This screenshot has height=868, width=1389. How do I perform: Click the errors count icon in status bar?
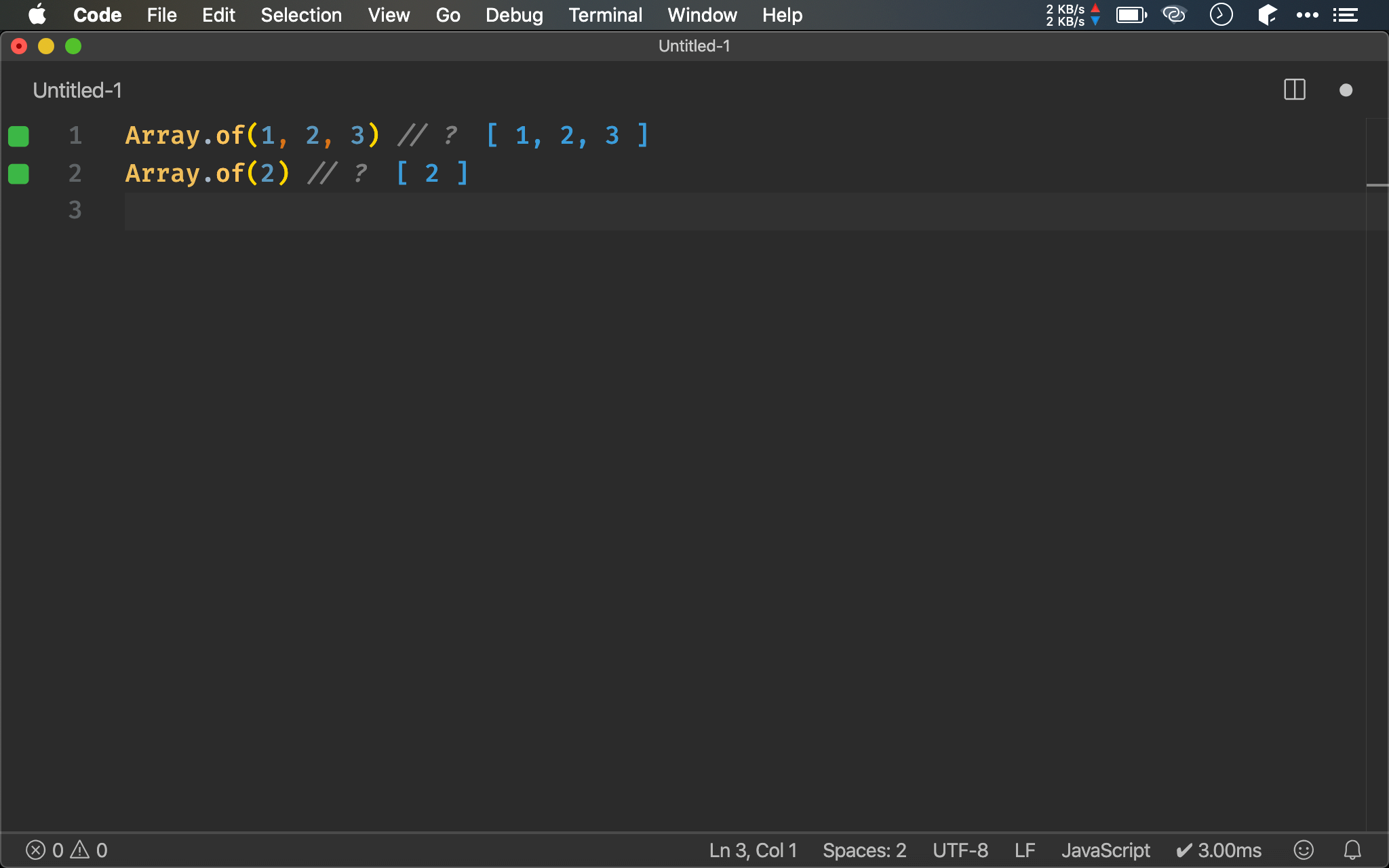pyautogui.click(x=36, y=850)
